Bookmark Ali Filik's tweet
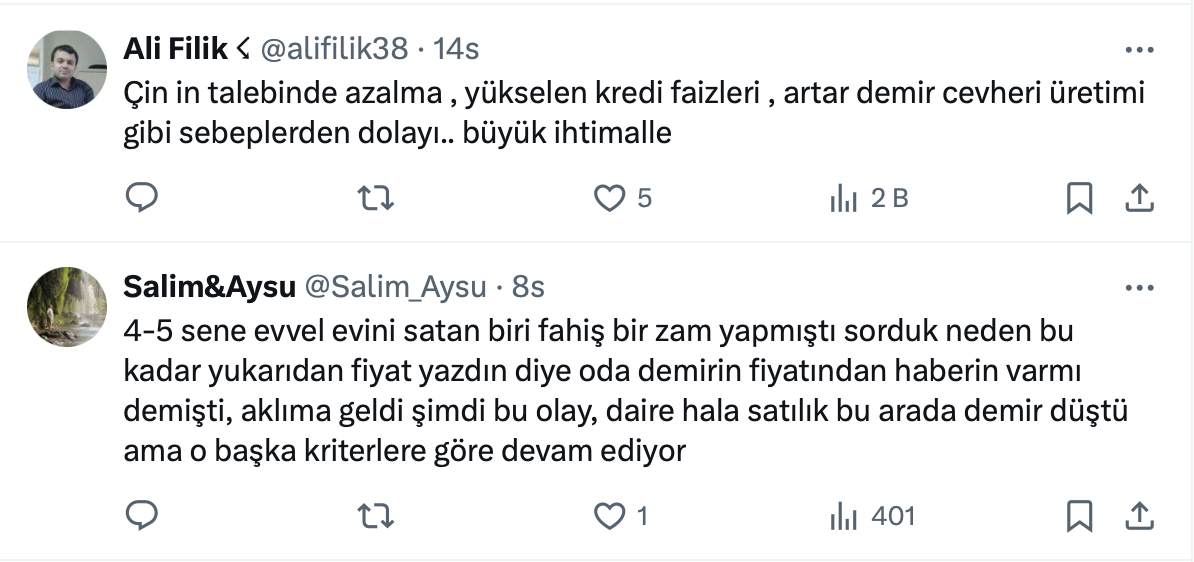1194x562 pixels. pyautogui.click(x=1079, y=198)
